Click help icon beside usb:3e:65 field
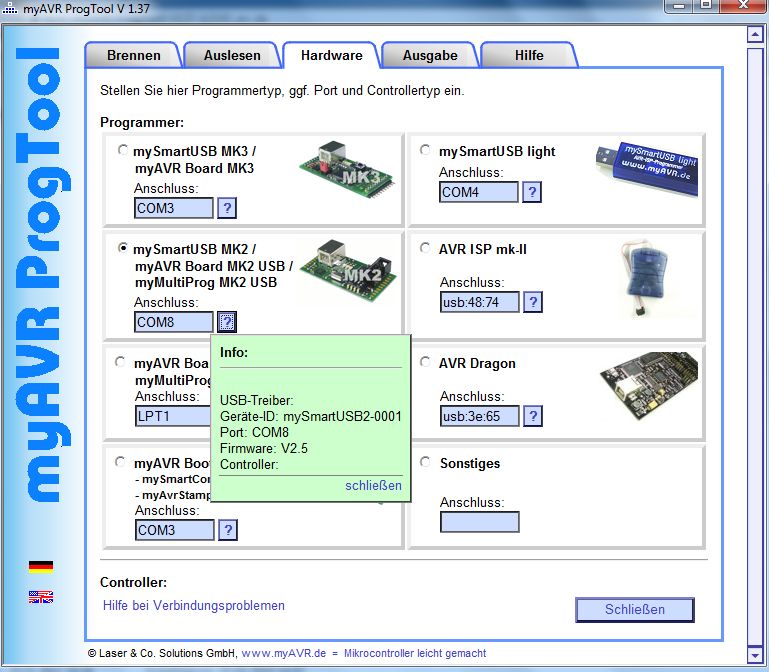Screen dimensions: 769x672 coord(533,416)
